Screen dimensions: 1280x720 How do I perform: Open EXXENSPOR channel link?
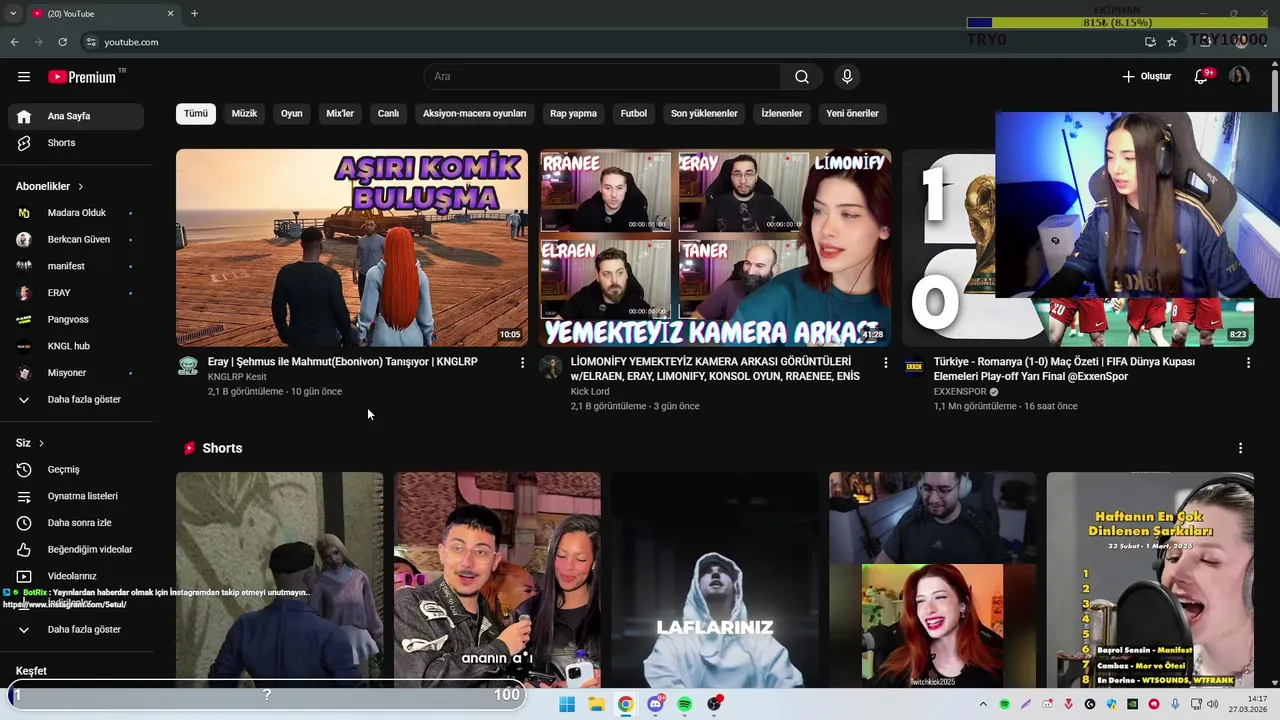(960, 392)
